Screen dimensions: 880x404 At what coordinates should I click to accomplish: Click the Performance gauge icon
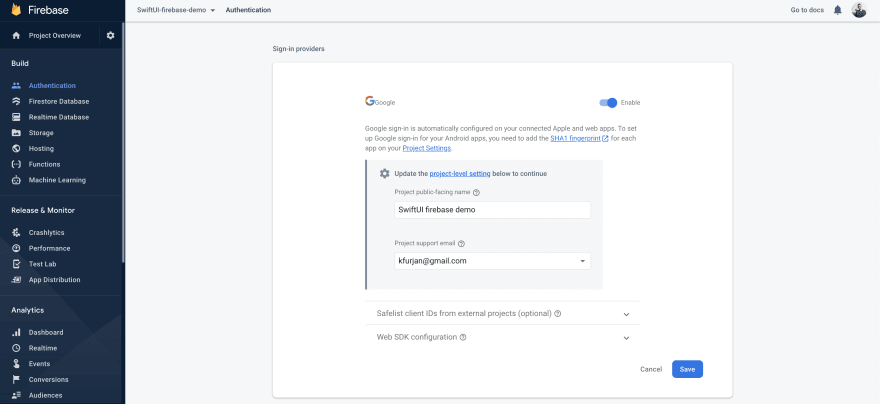(16, 248)
